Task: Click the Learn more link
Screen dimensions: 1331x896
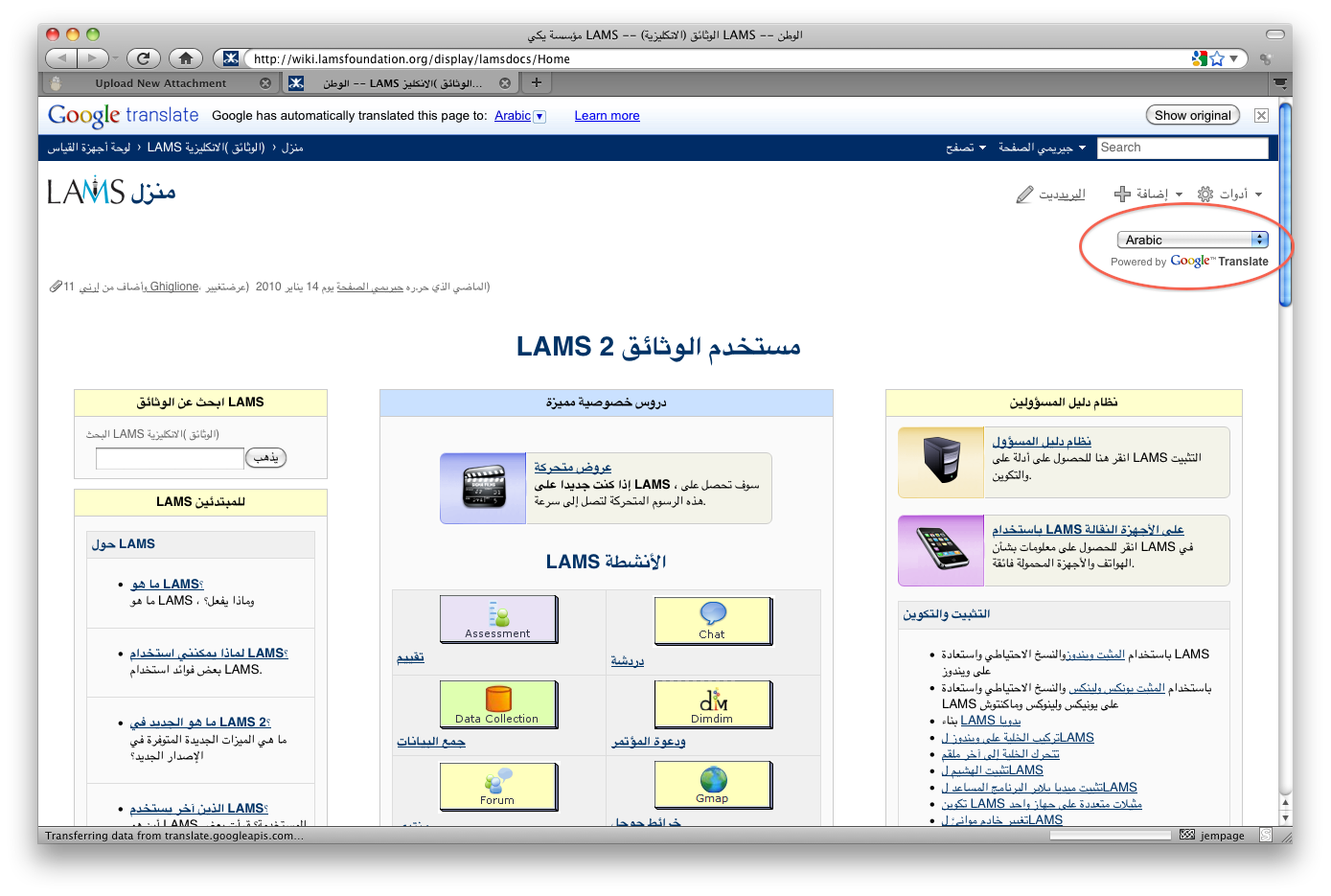Action: [x=607, y=116]
